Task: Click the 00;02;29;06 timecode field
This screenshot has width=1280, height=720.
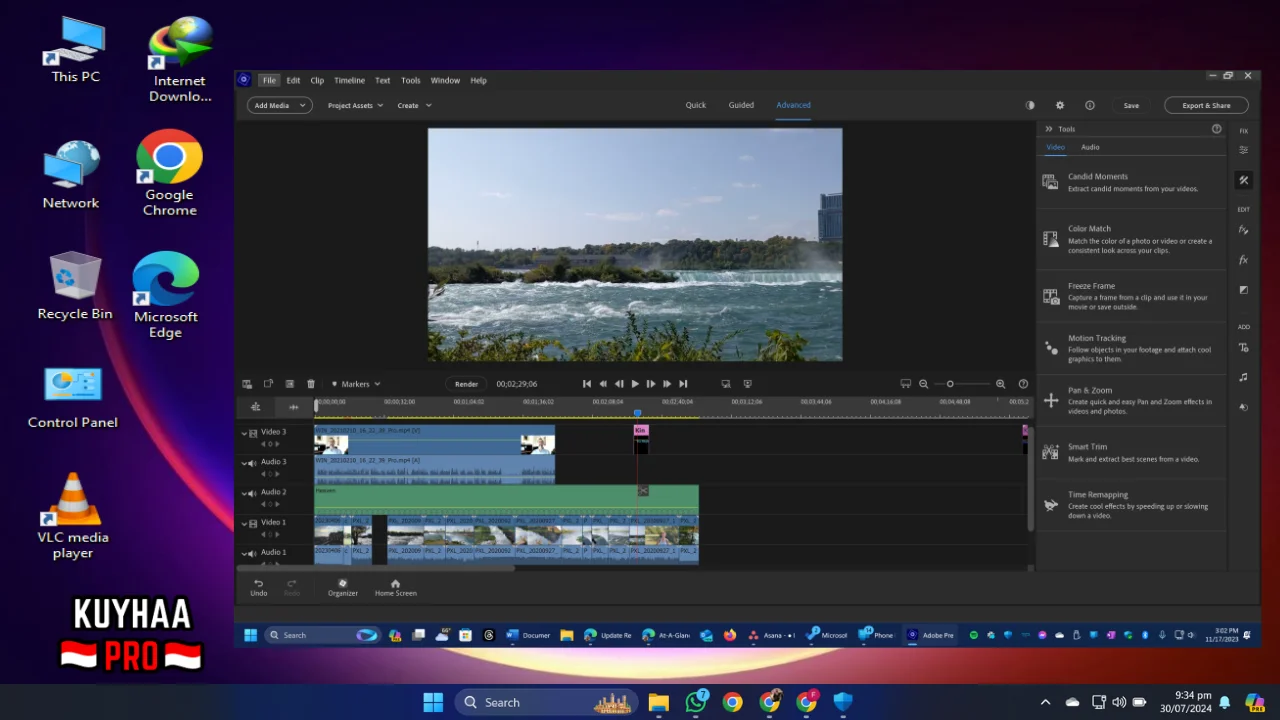Action: 517,384
